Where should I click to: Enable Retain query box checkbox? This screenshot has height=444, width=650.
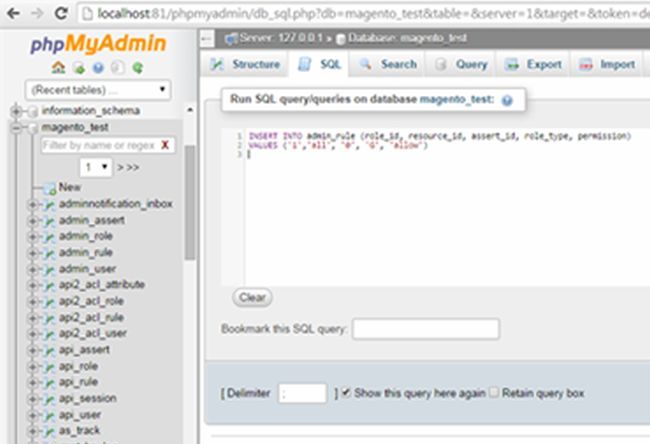[493, 392]
